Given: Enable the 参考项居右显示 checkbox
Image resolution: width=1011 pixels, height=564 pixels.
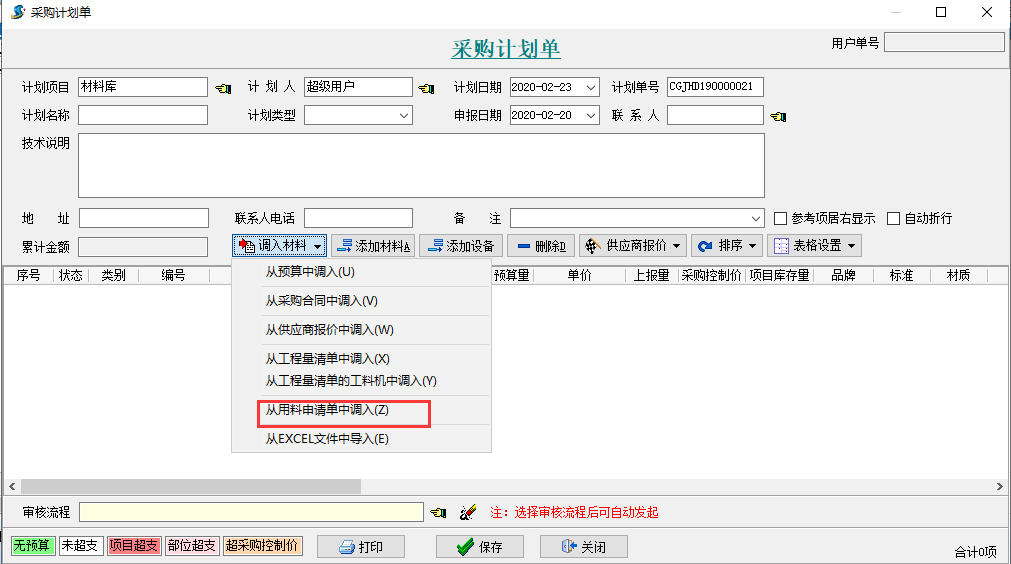Looking at the screenshot, I should (x=782, y=219).
